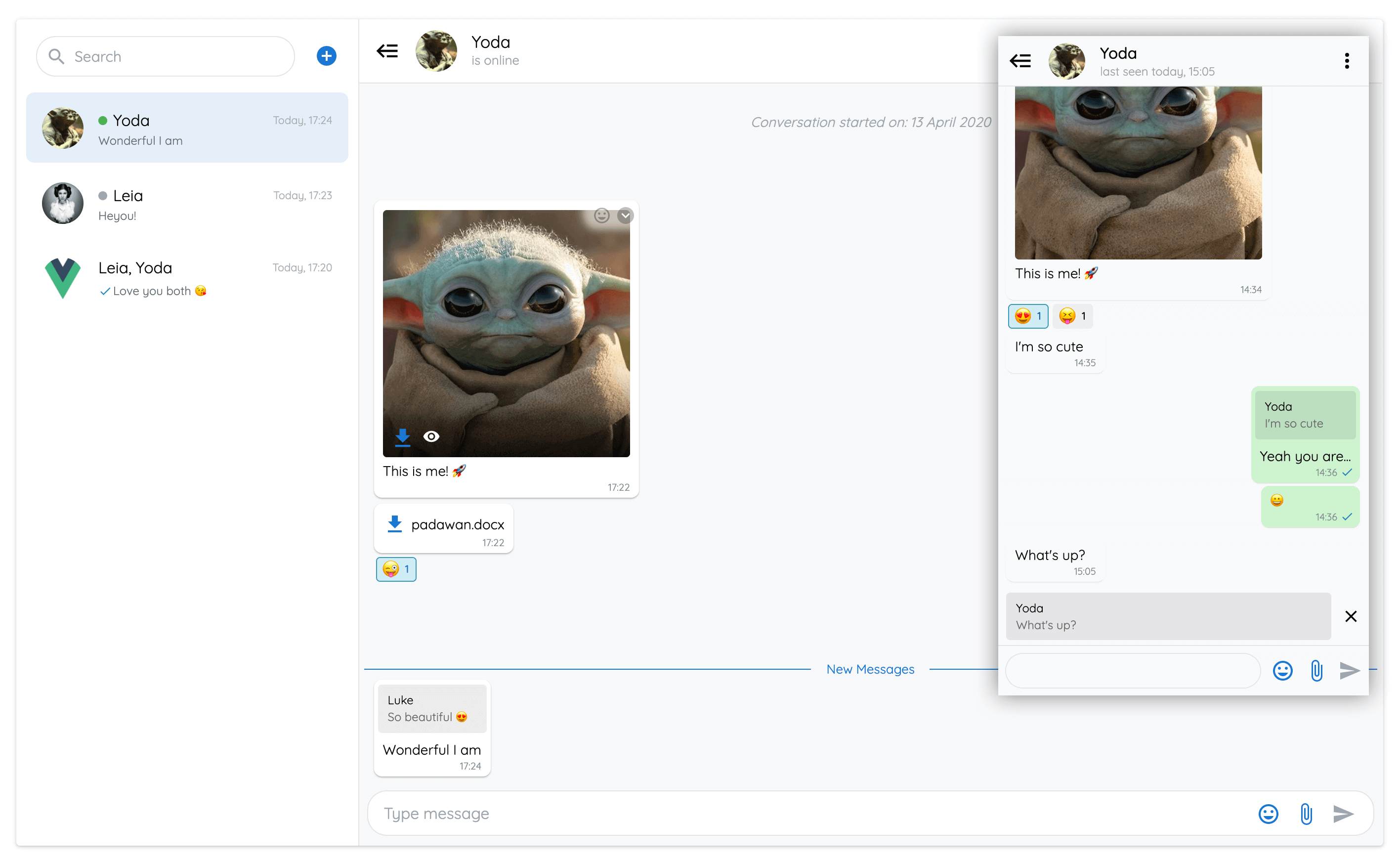Click the paperclip to attach a file
This screenshot has width=1400, height=862.
(x=1307, y=814)
